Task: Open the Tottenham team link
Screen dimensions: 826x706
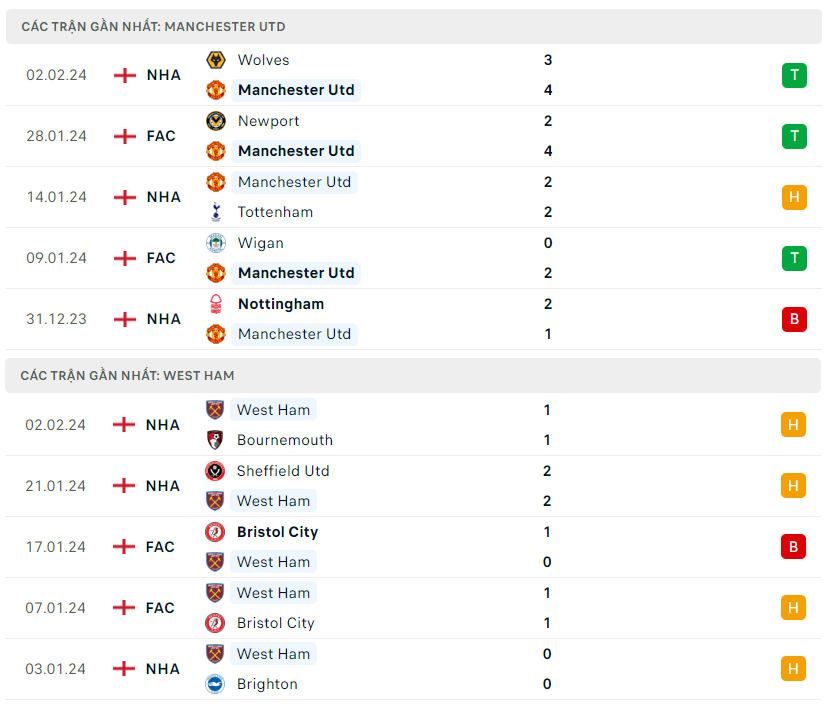Action: (x=275, y=212)
